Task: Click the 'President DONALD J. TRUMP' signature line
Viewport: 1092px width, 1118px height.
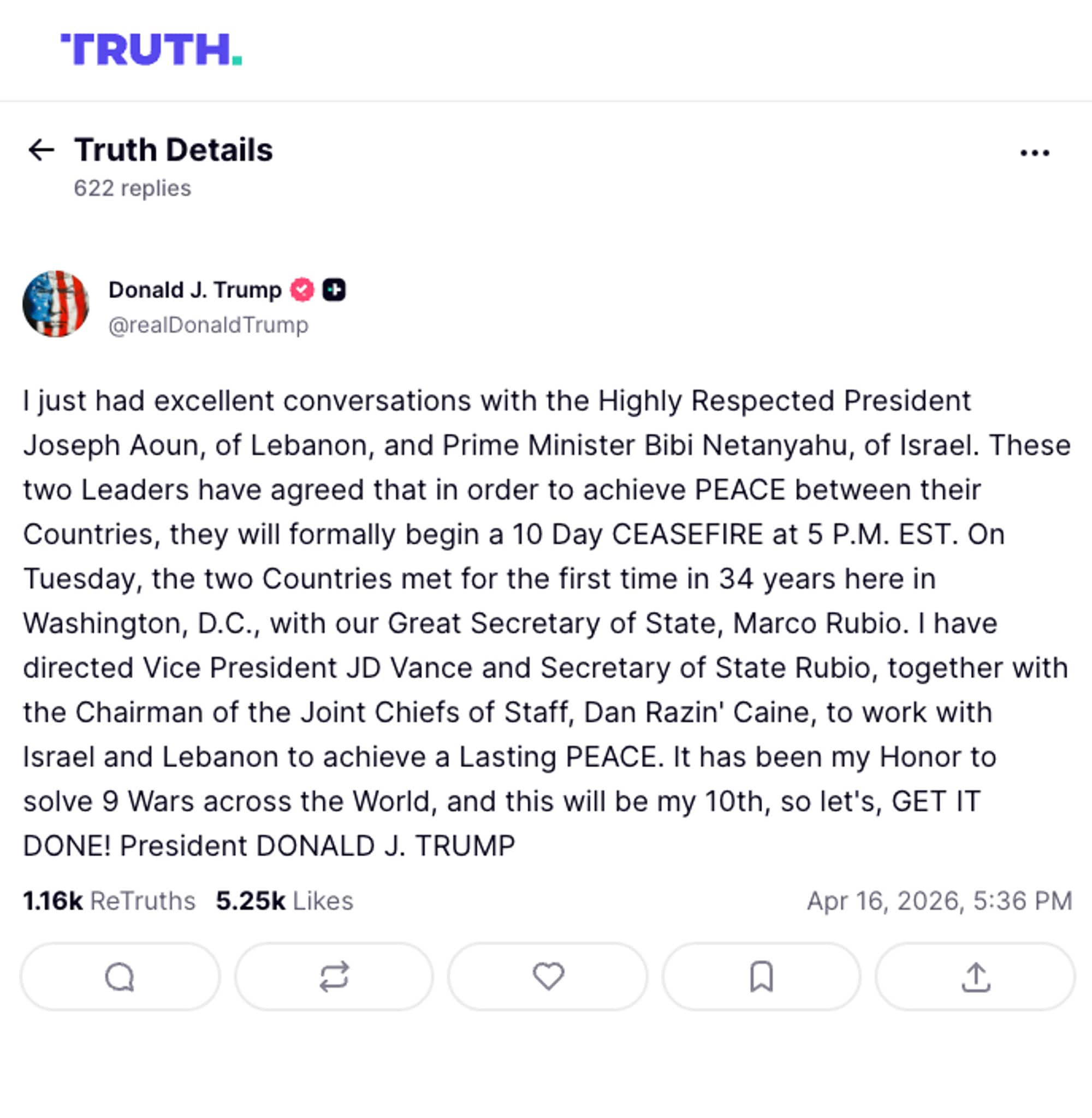Action: (317, 846)
